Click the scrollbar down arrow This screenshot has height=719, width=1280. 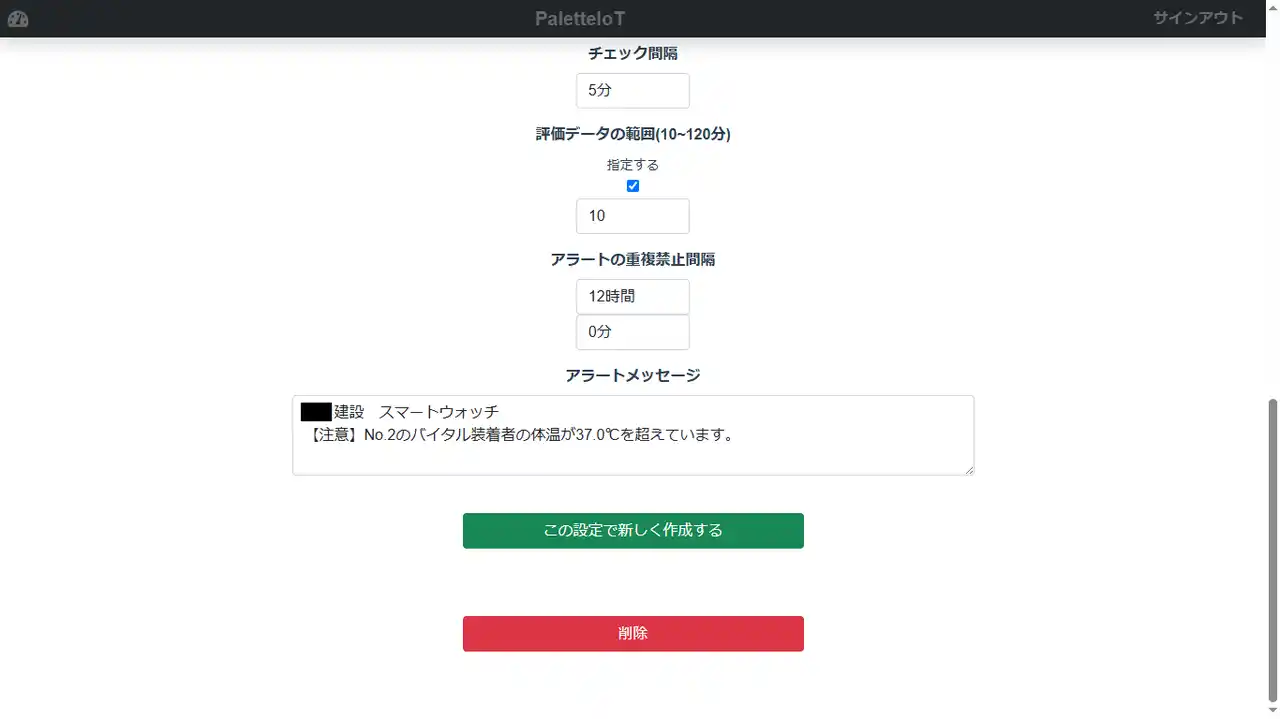pyautogui.click(x=1272, y=711)
